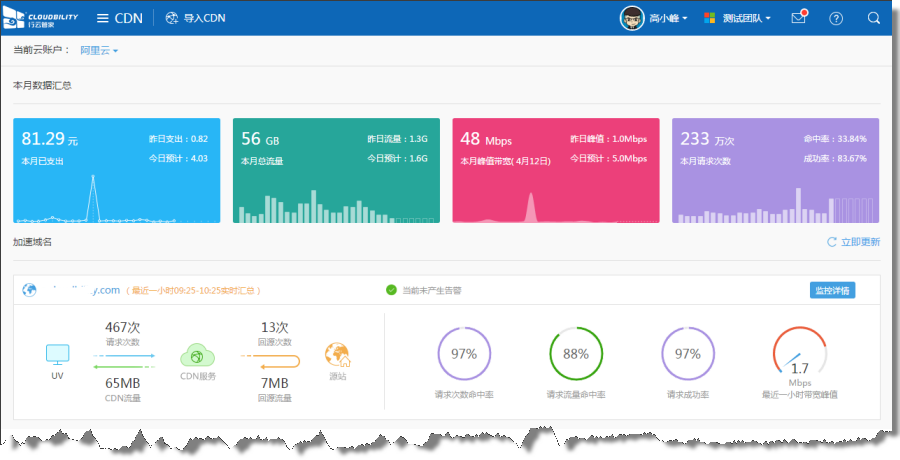Open the hamburger CDN menu
This screenshot has width=900, height=460.
pos(120,18)
